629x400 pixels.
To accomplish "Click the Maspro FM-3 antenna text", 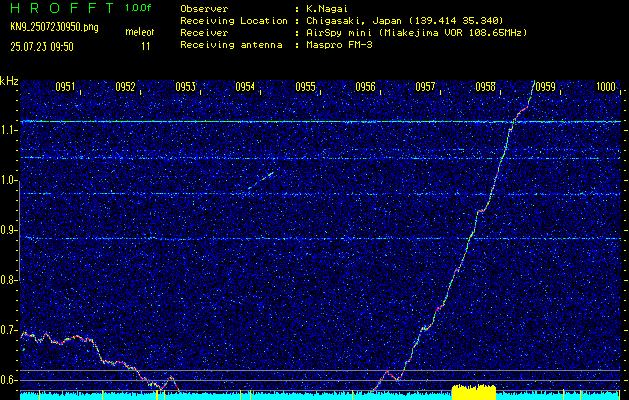I will point(339,45).
